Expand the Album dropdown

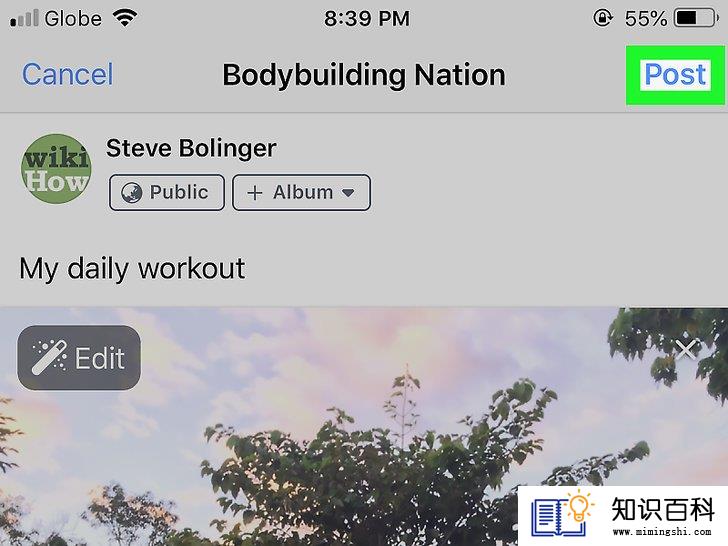(301, 192)
